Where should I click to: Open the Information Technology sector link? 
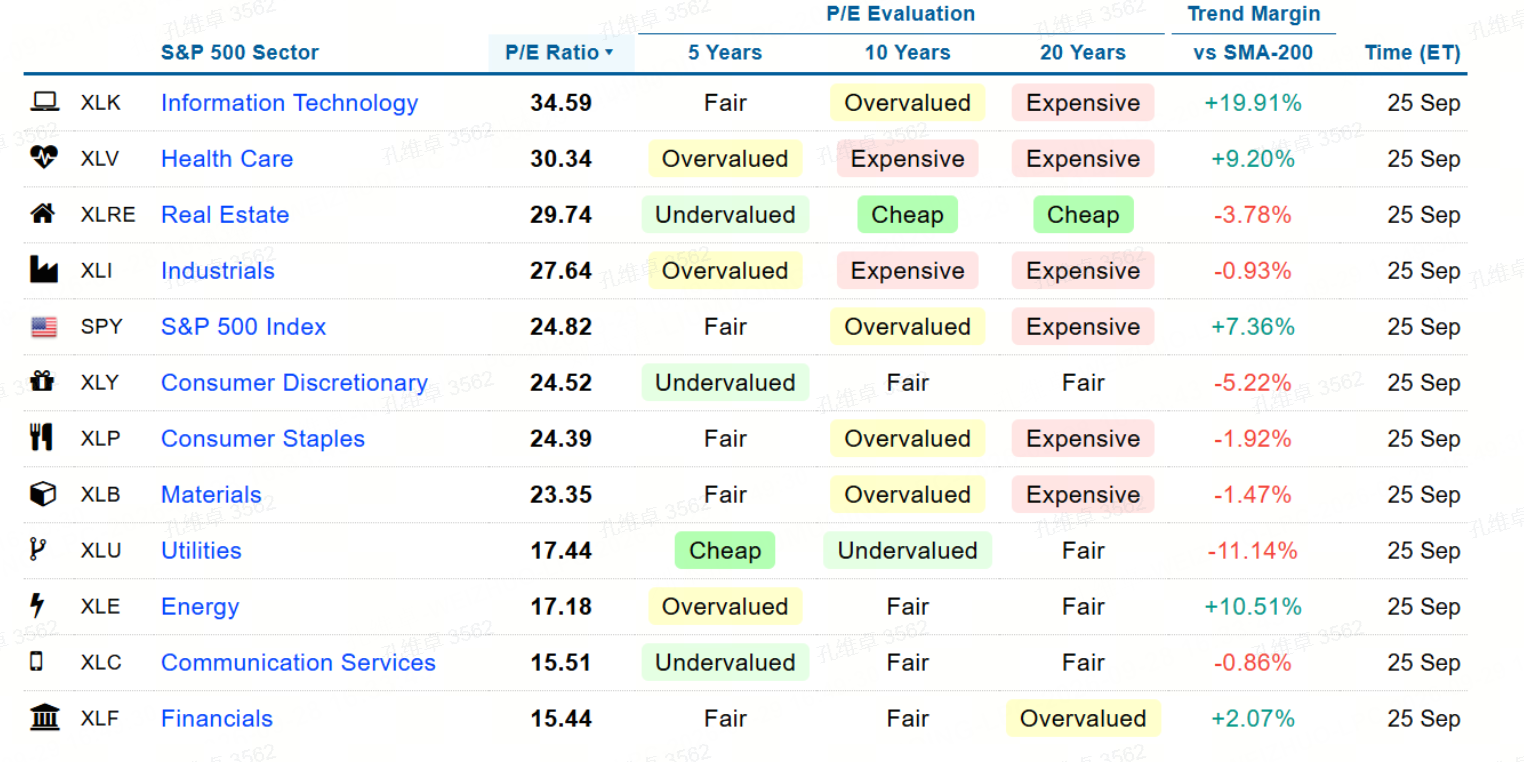[289, 103]
